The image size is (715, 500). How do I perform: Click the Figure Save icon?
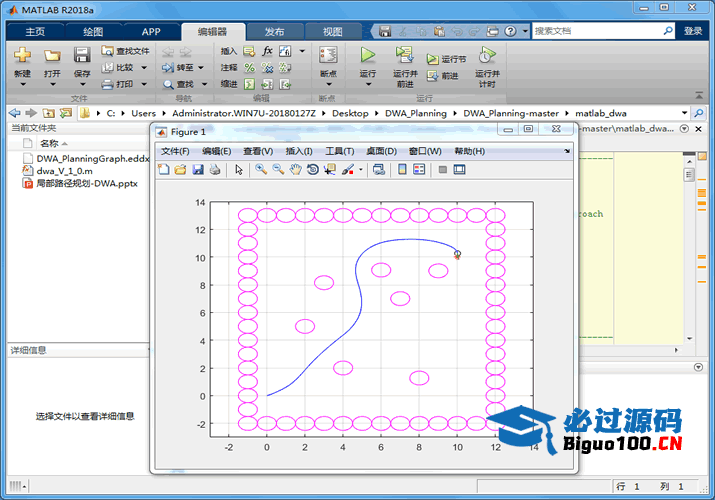pyautogui.click(x=198, y=170)
